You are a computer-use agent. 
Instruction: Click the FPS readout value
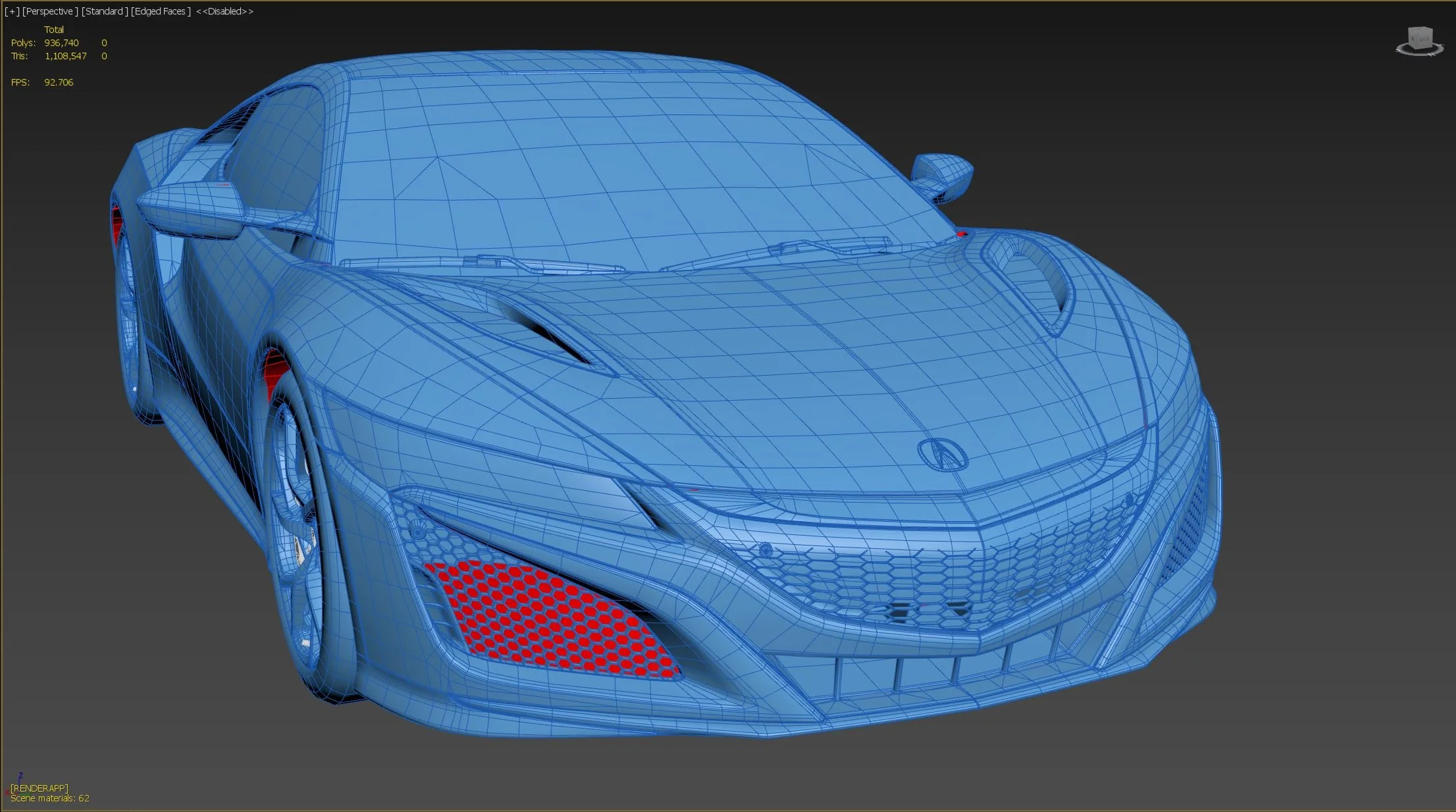(x=58, y=82)
